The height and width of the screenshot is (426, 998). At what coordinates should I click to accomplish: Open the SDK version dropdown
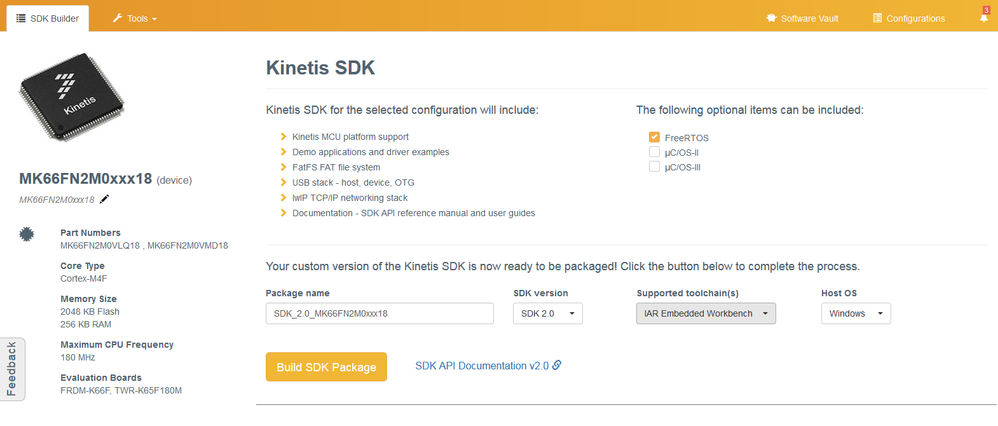pyautogui.click(x=547, y=313)
